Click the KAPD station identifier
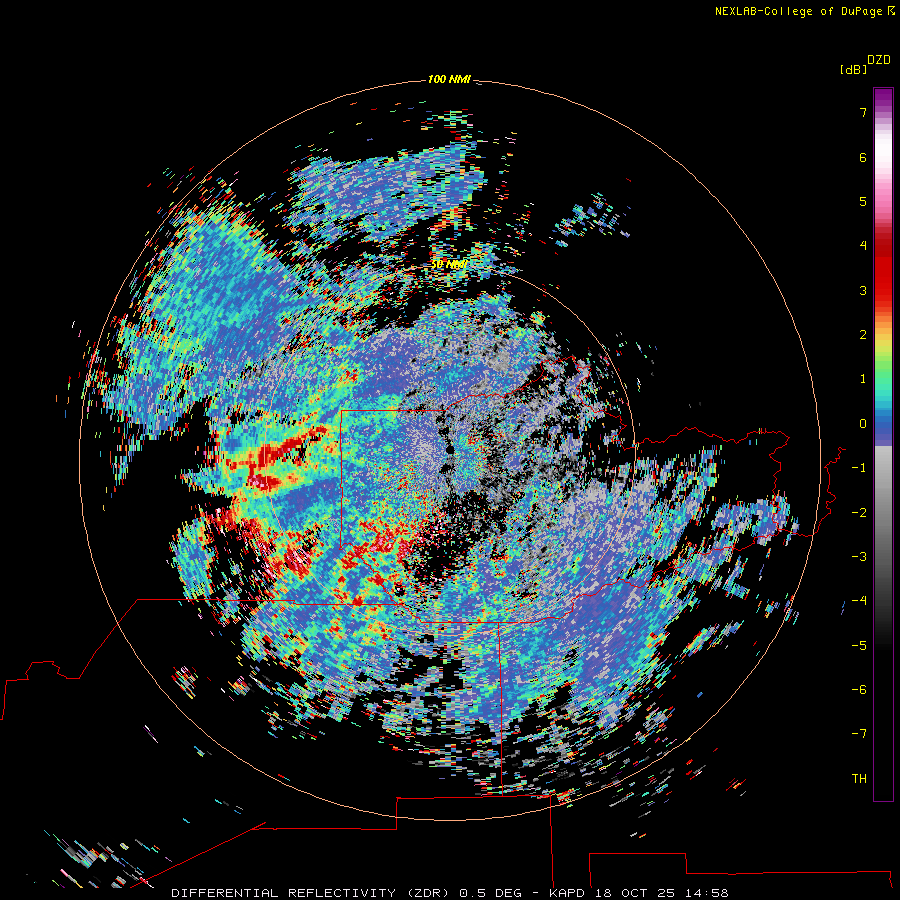This screenshot has width=900, height=900. (567, 893)
